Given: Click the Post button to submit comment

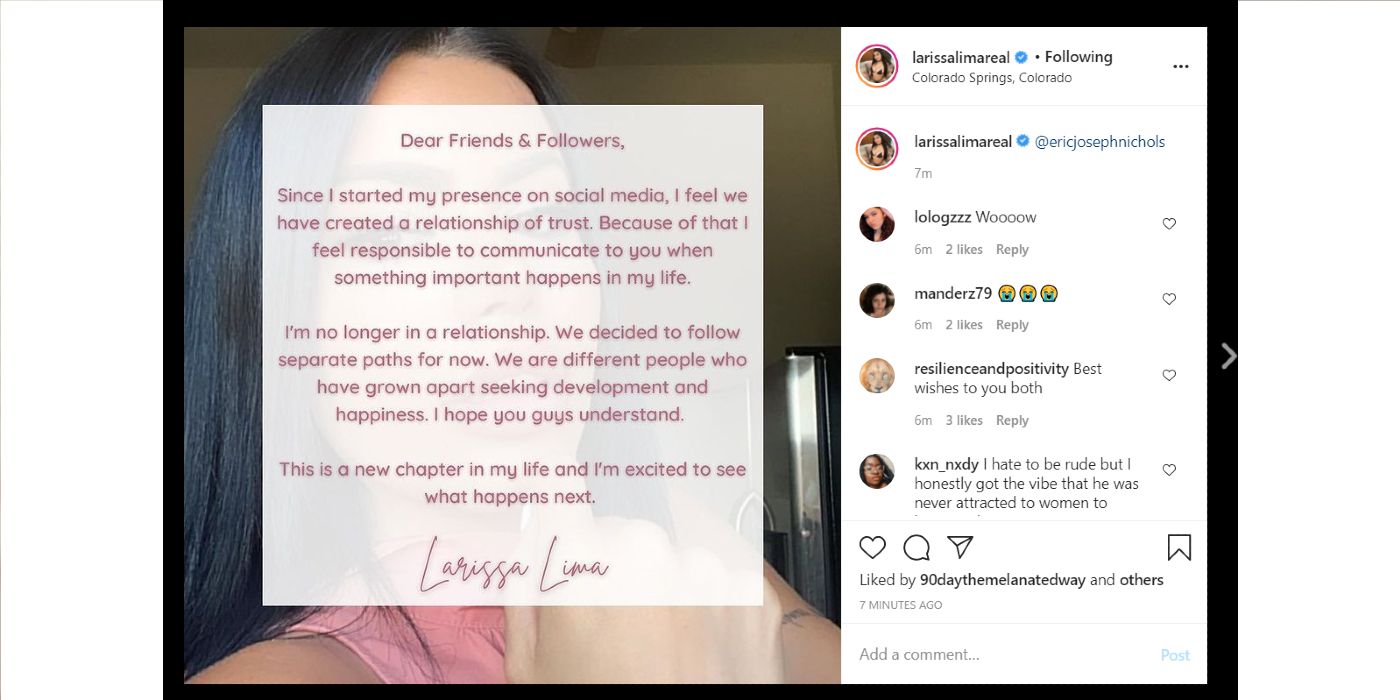Looking at the screenshot, I should [x=1175, y=655].
